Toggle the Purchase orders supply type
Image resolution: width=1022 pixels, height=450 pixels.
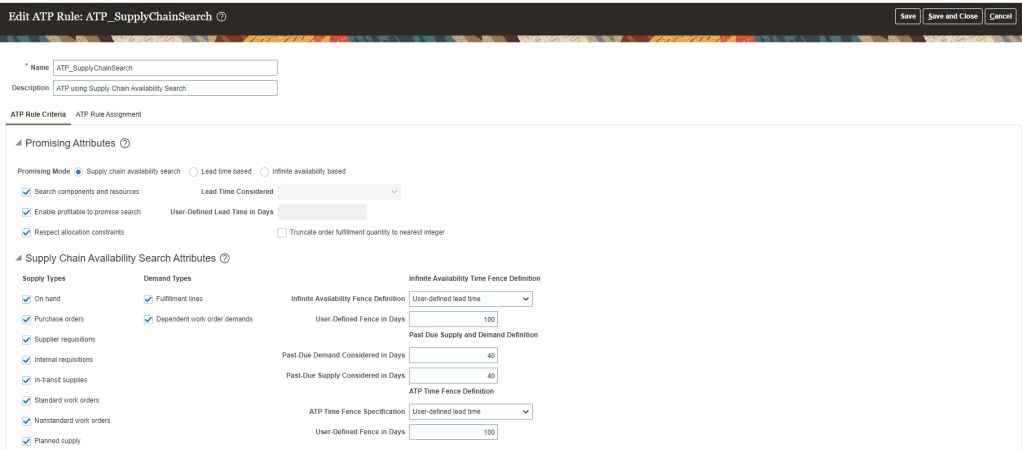[26, 319]
